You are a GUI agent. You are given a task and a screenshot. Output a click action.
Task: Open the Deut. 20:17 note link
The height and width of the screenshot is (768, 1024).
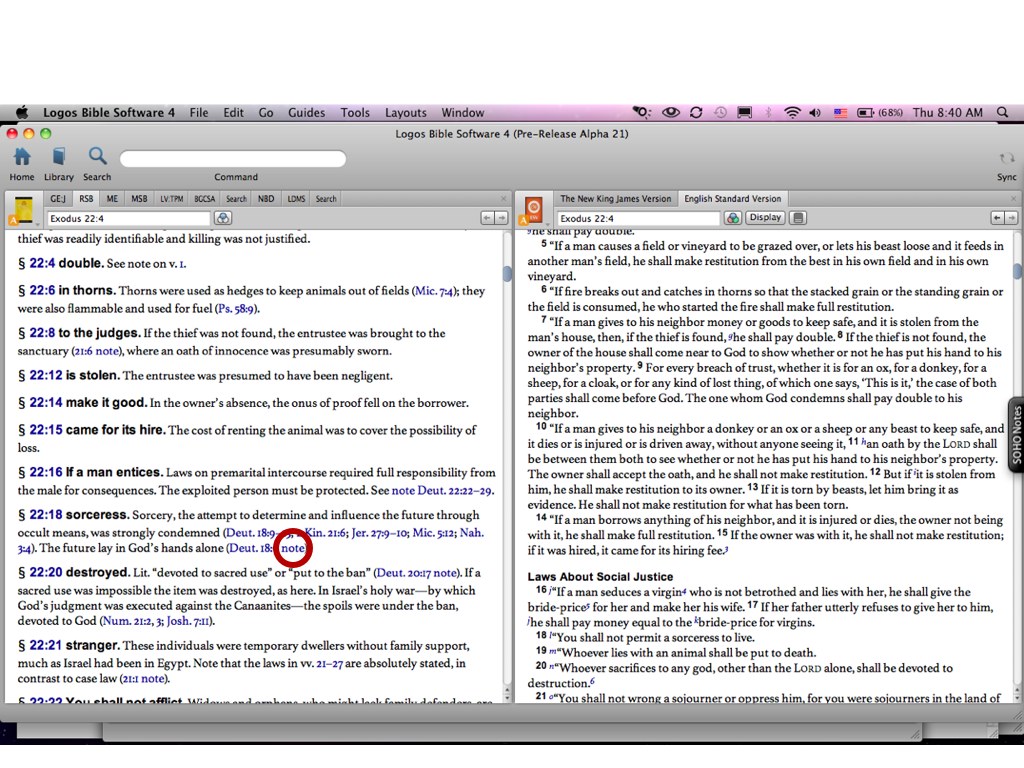point(417,573)
